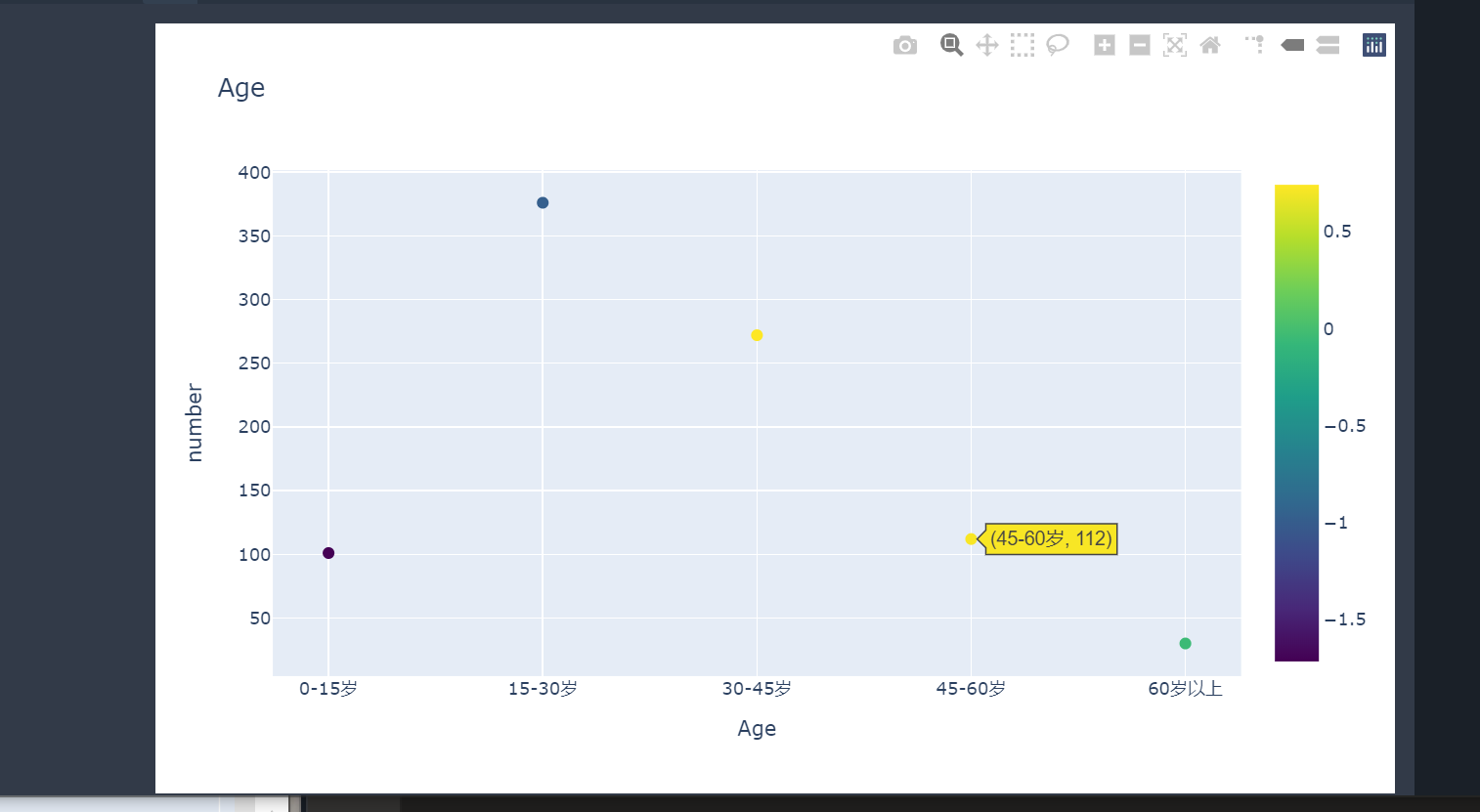Select the 60岁以上 green data point

click(x=1185, y=644)
